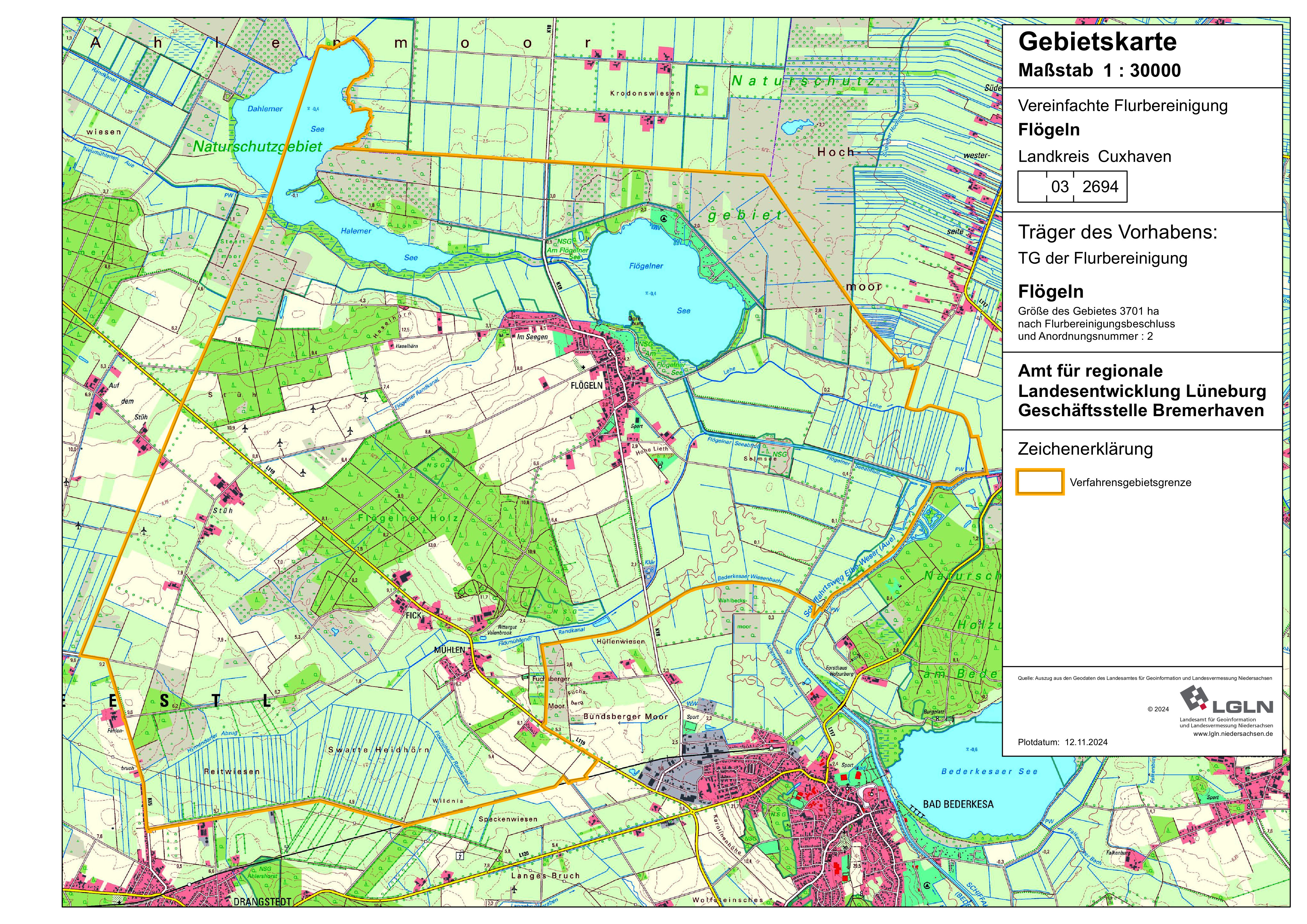The height and width of the screenshot is (924, 1307).
Task: Click the Plotdatum 12.11.2024 text
Action: (1062, 742)
